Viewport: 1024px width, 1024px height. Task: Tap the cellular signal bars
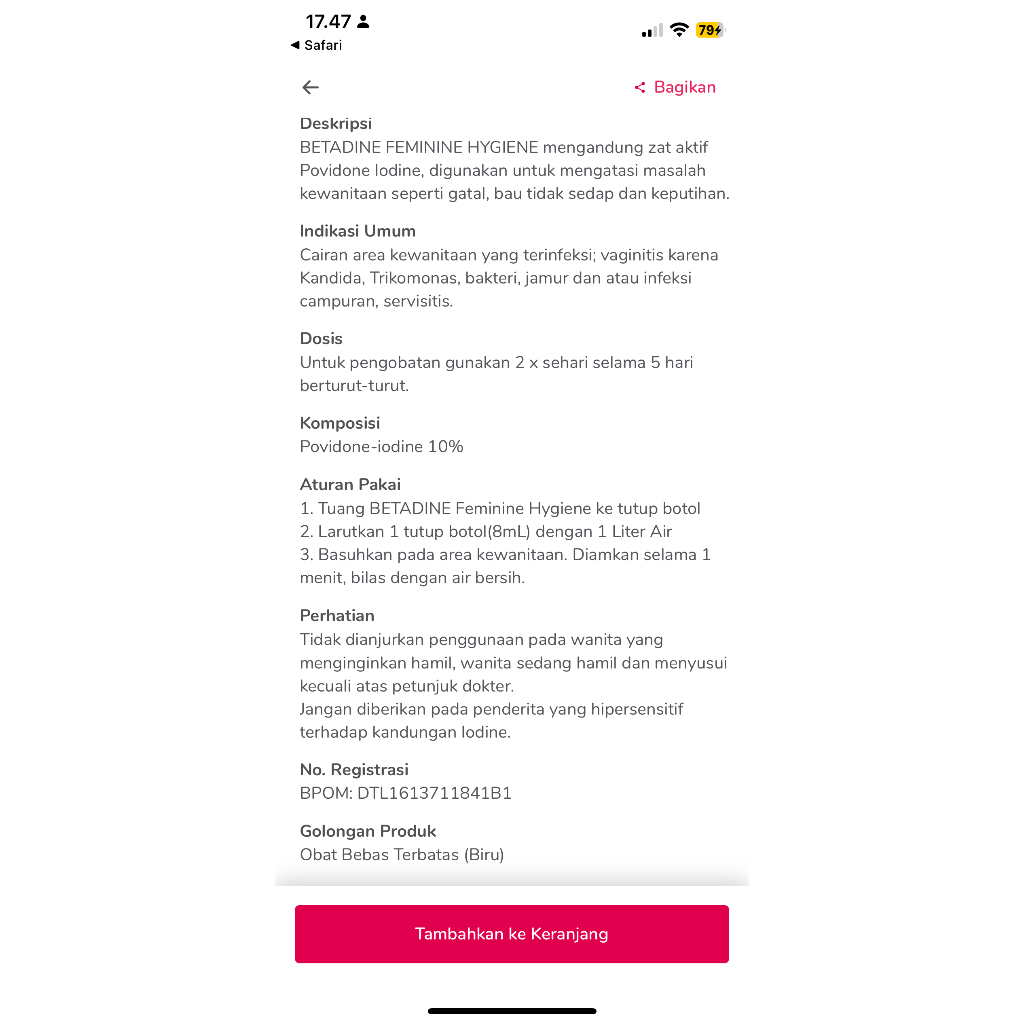[652, 30]
